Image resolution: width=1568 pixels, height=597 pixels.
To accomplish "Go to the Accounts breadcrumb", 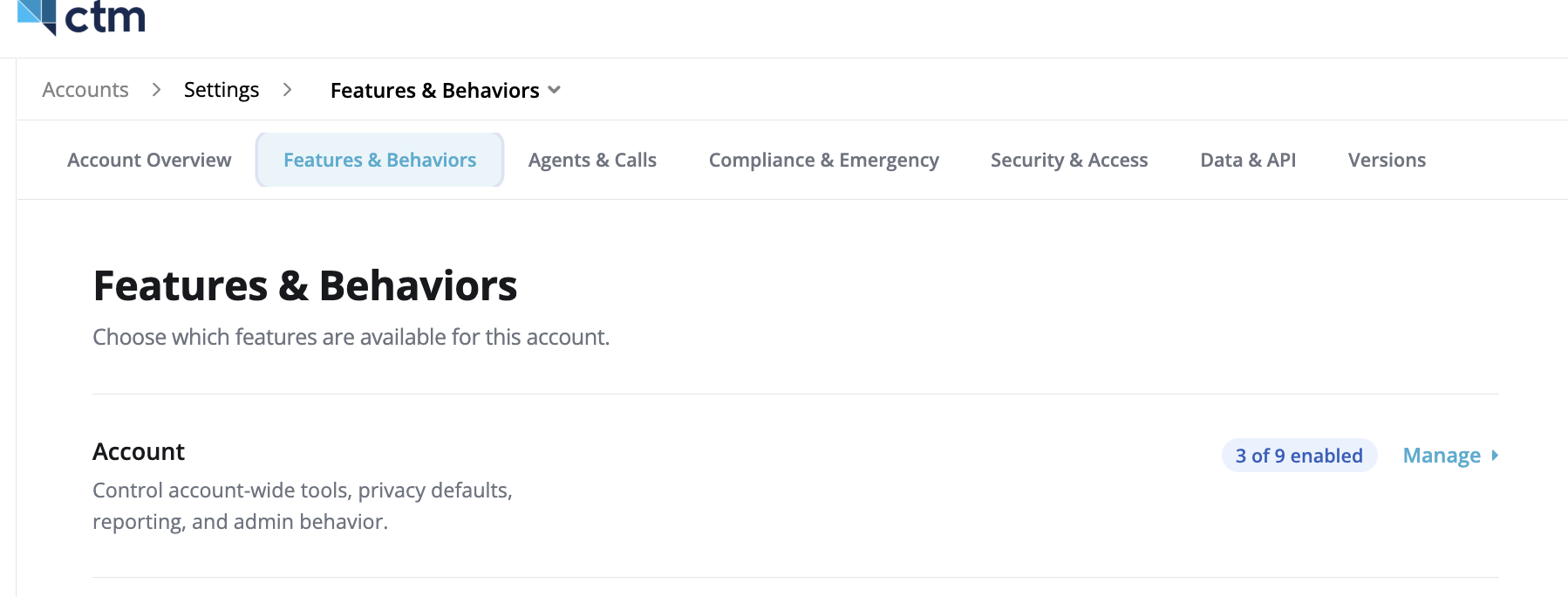I will [85, 90].
